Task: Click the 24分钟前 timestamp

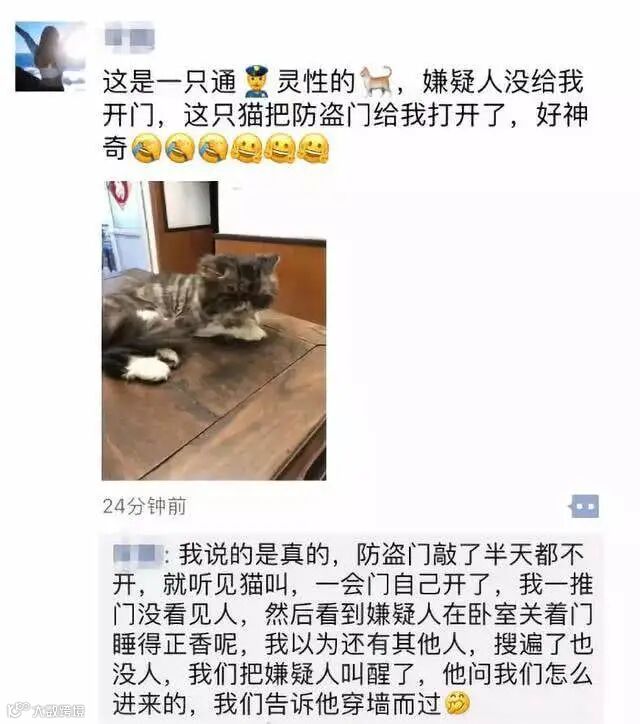Action: pos(145,507)
